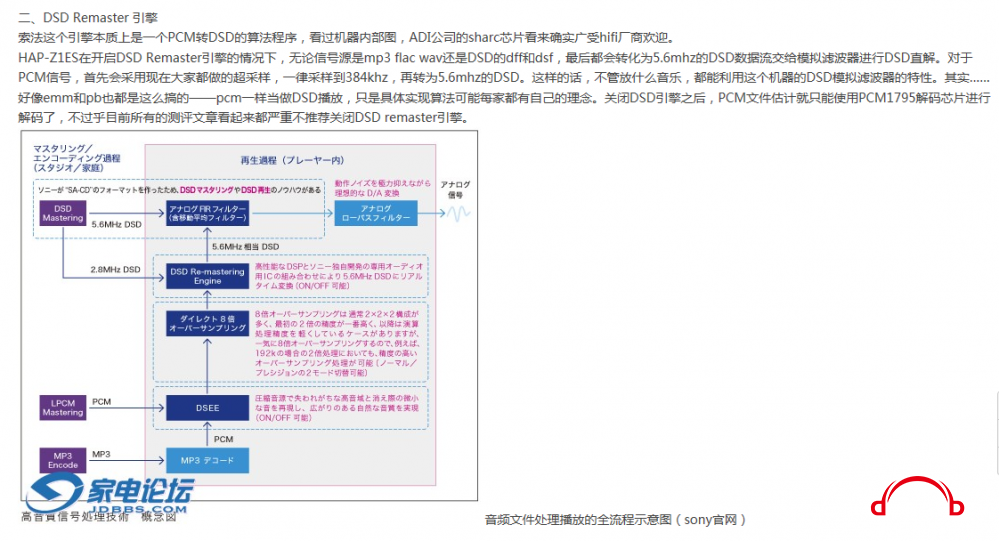The height and width of the screenshot is (541, 999).
Task: Click the pink 8倍オーバーサンプリング description paragraph
Action: coord(337,343)
